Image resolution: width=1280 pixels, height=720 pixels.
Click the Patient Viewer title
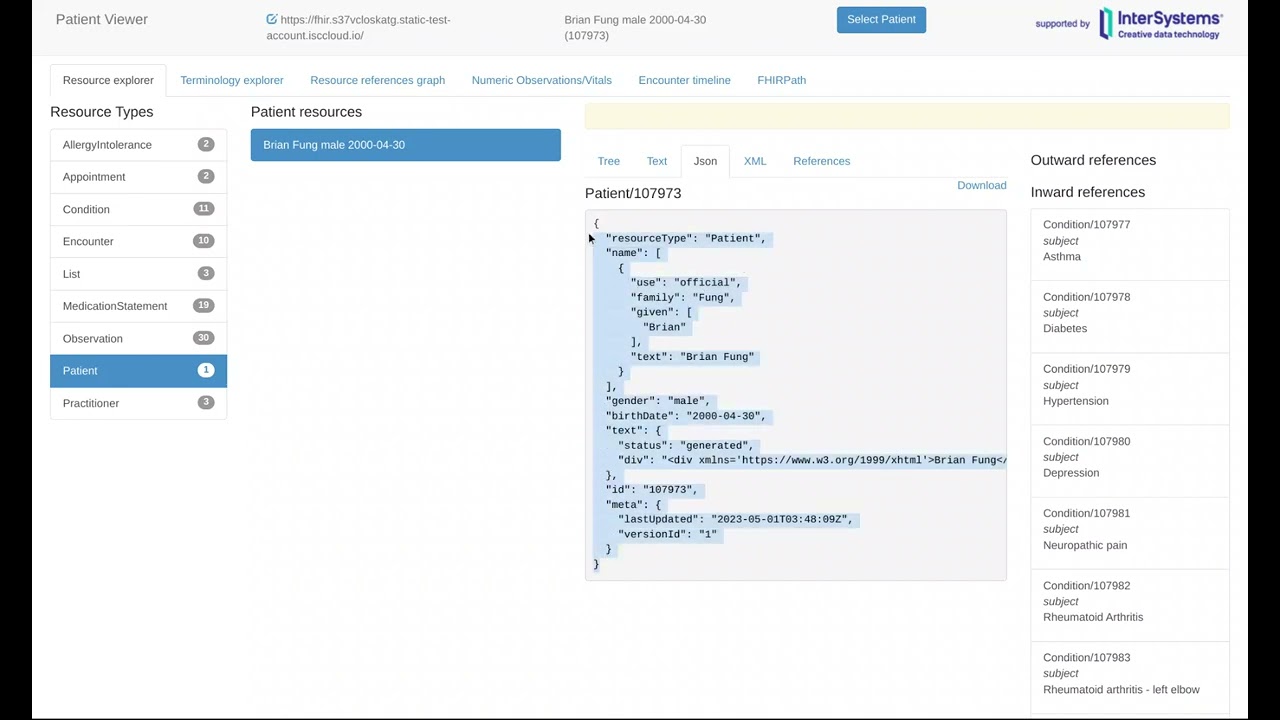101,19
